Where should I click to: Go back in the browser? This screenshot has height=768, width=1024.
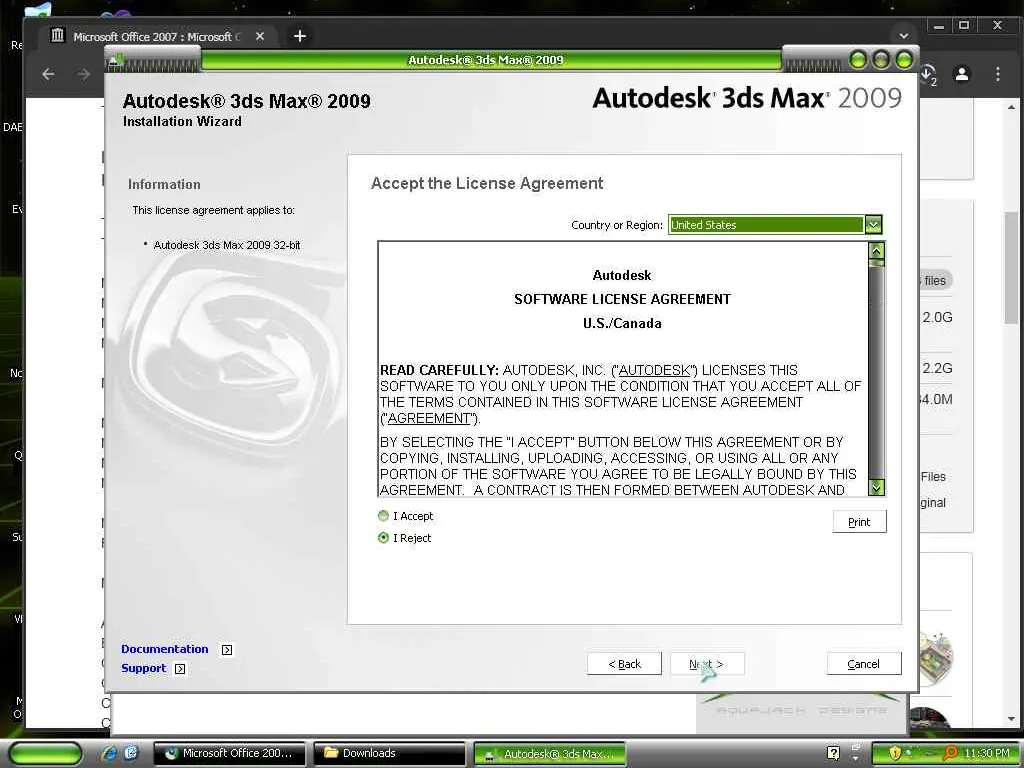(x=48, y=74)
